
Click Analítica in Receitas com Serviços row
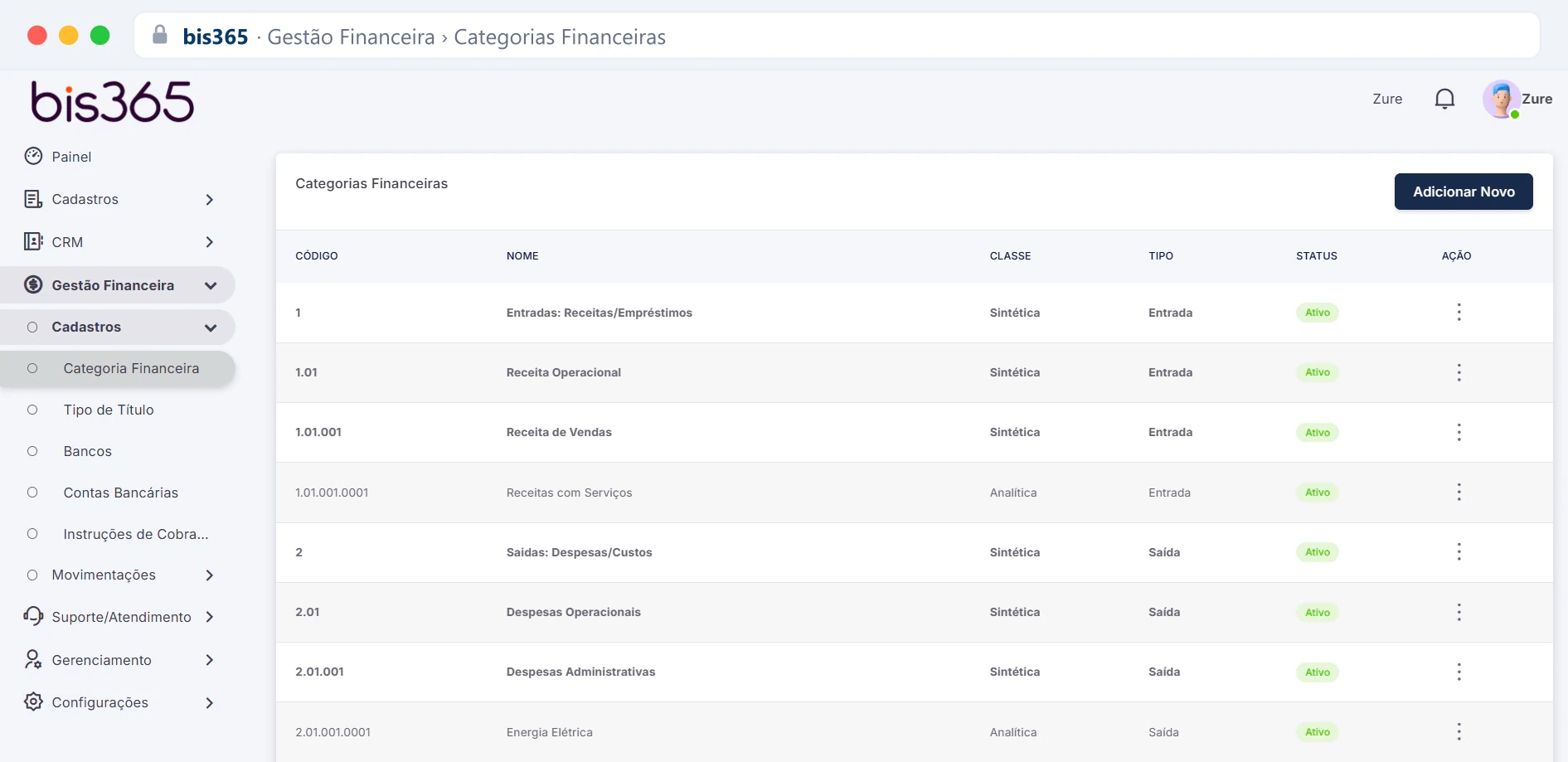1012,493
